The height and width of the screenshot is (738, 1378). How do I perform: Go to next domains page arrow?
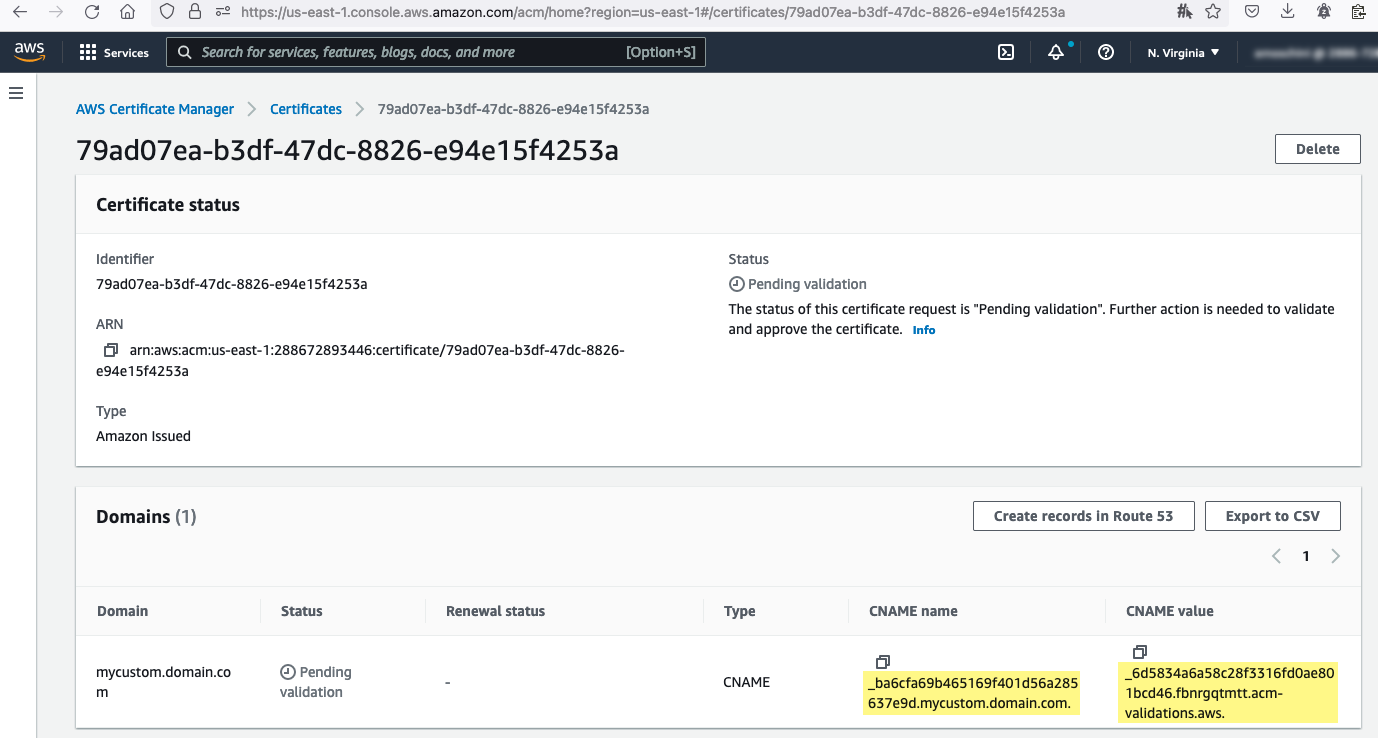pos(1336,556)
